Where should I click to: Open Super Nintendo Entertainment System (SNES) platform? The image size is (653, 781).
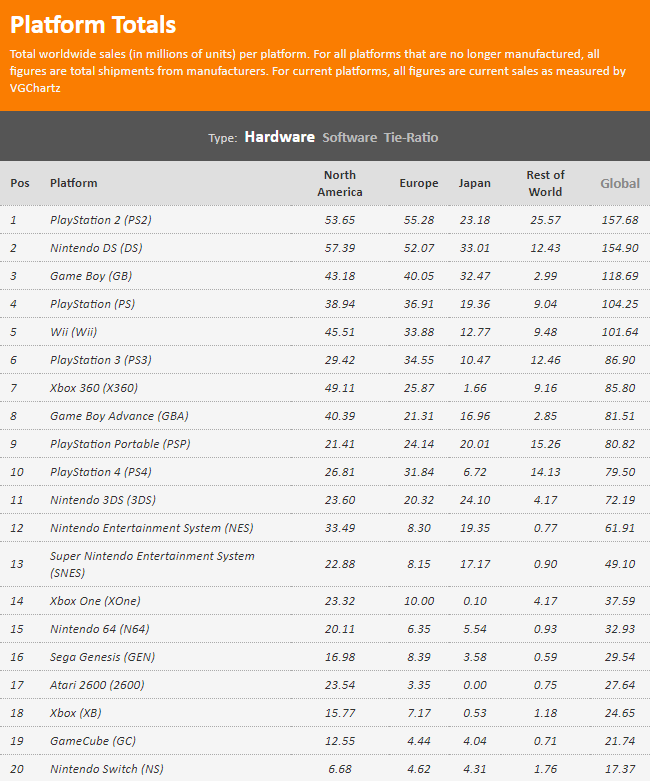tap(152, 564)
